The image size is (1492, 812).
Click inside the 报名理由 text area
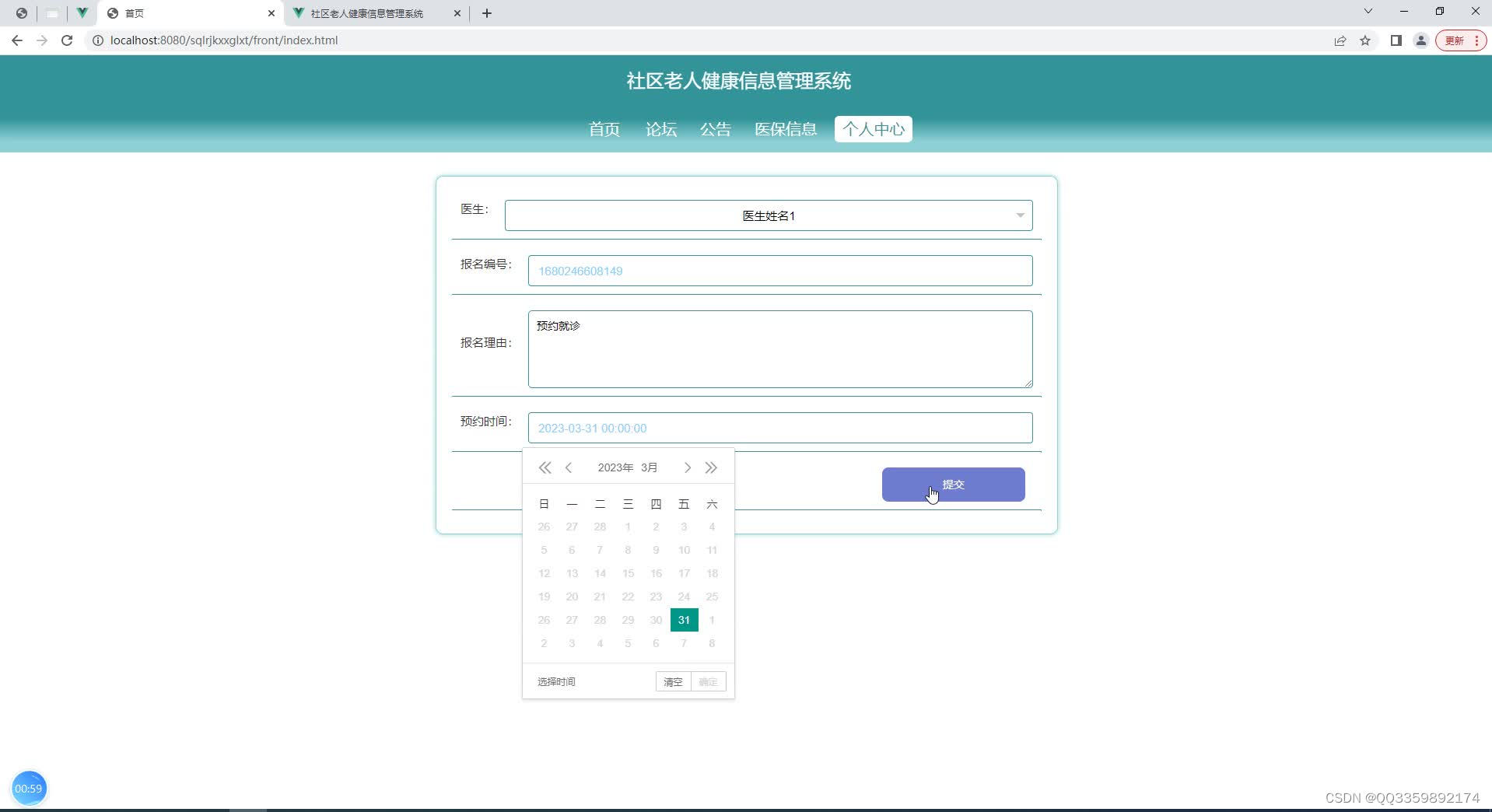pos(780,349)
